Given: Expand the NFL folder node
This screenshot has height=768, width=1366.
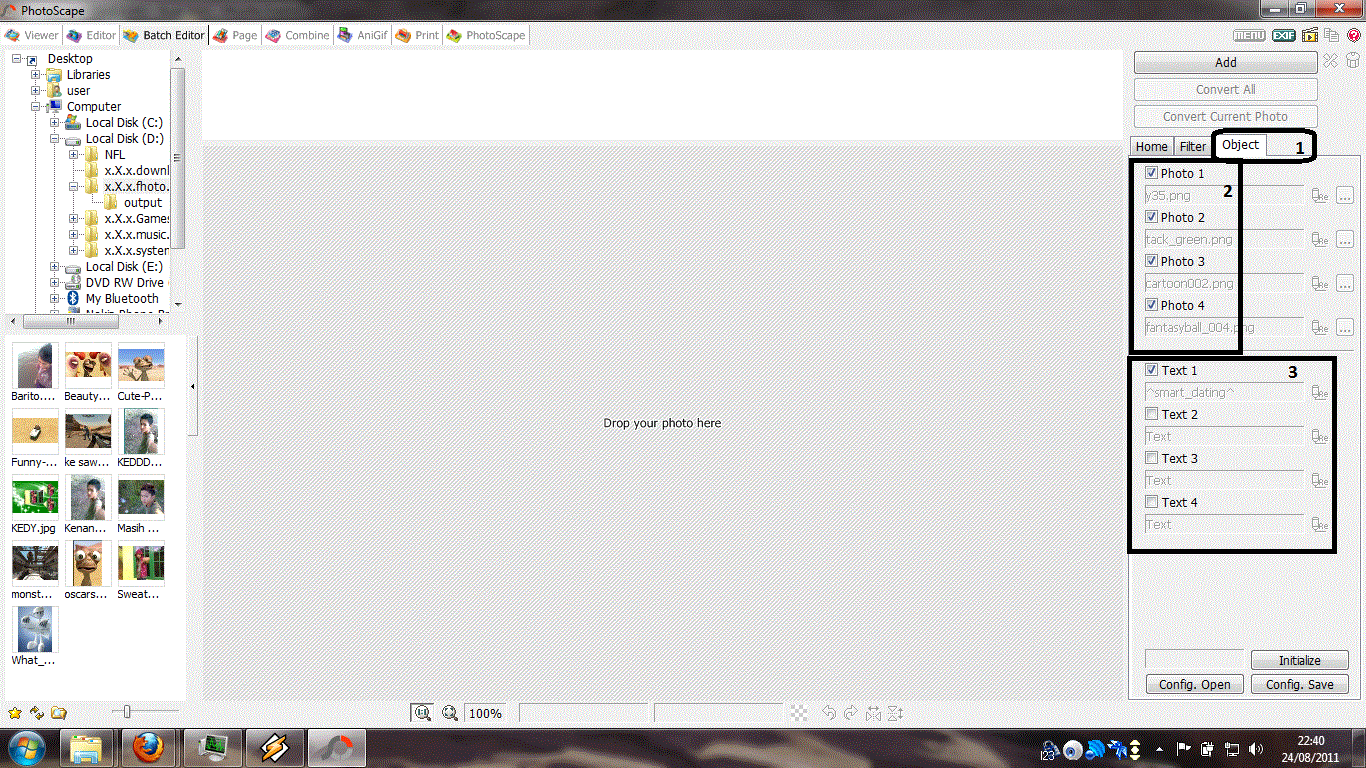Looking at the screenshot, I should [x=74, y=155].
